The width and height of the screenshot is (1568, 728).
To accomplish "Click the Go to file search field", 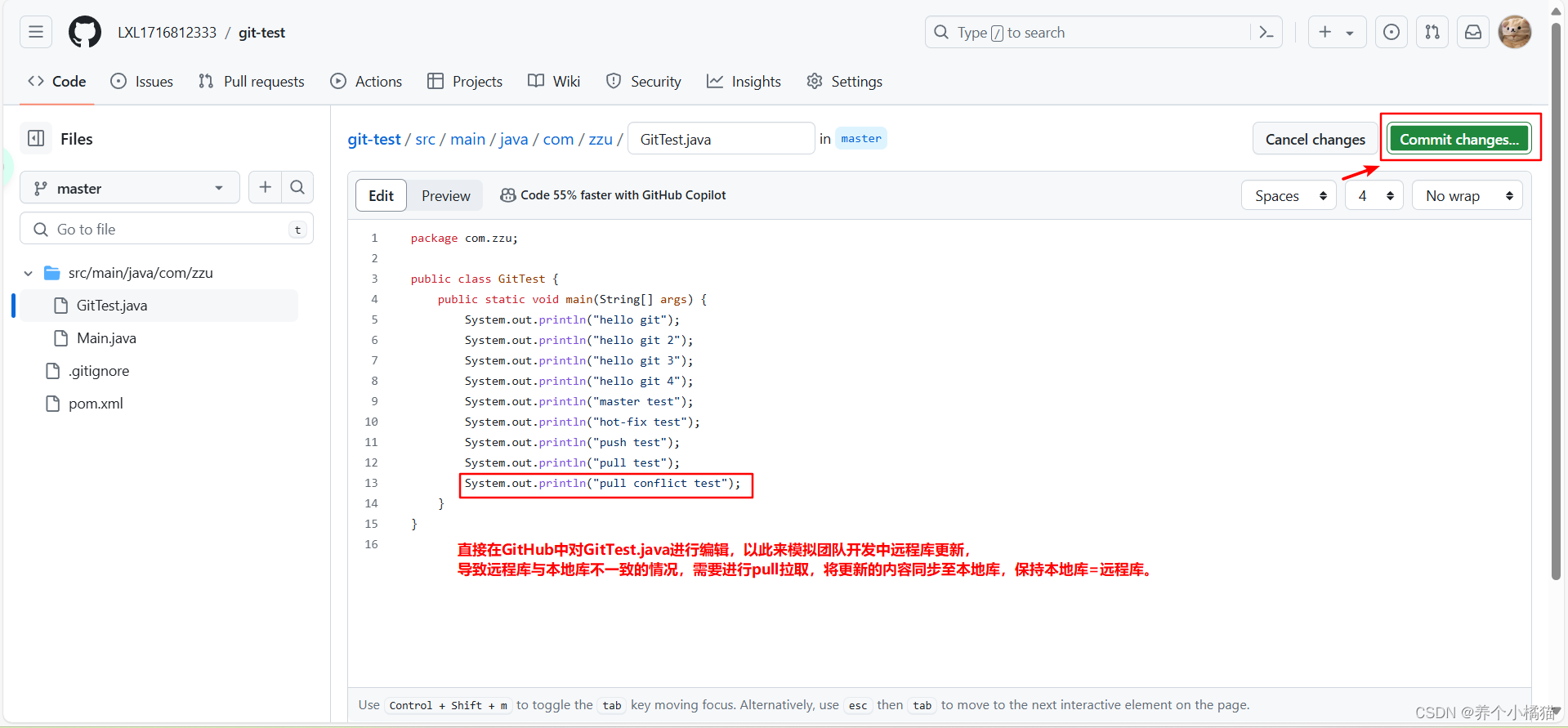I will click(167, 229).
